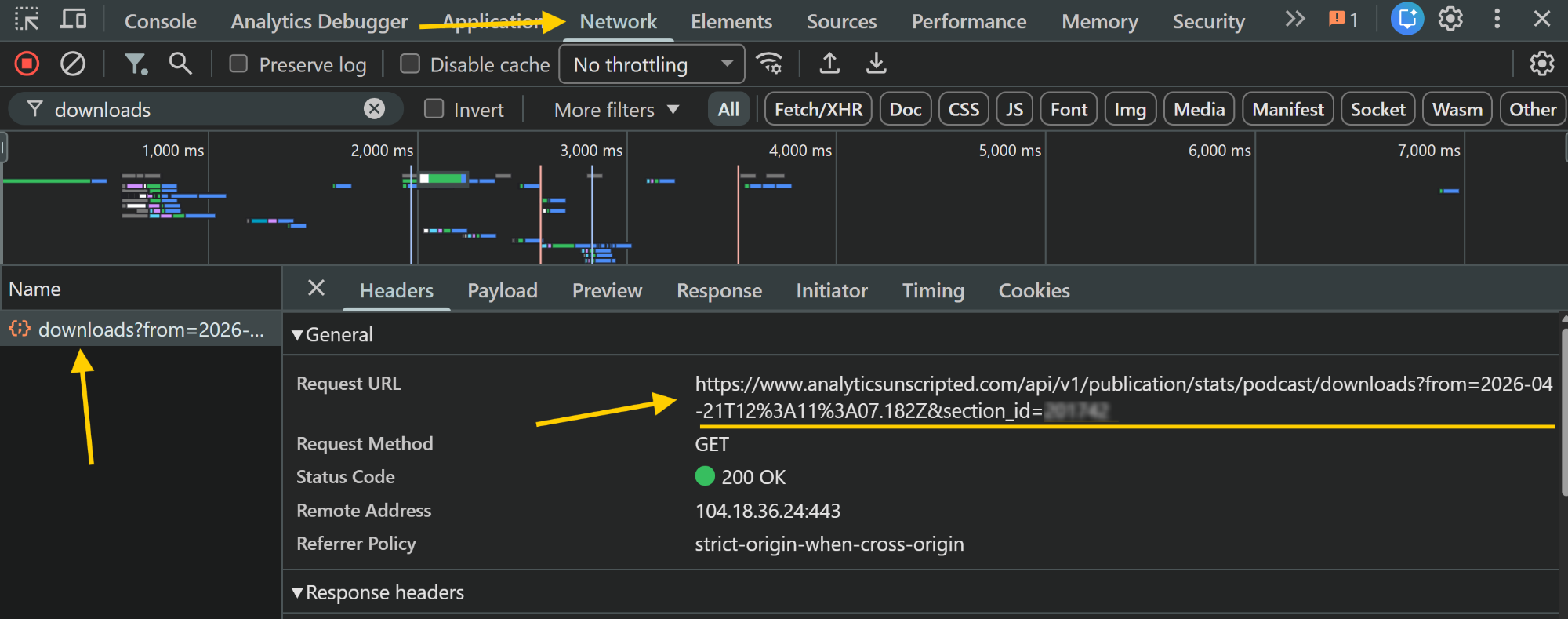Clear the network log
Image resolution: width=1568 pixels, height=619 pixels.
click(x=73, y=64)
